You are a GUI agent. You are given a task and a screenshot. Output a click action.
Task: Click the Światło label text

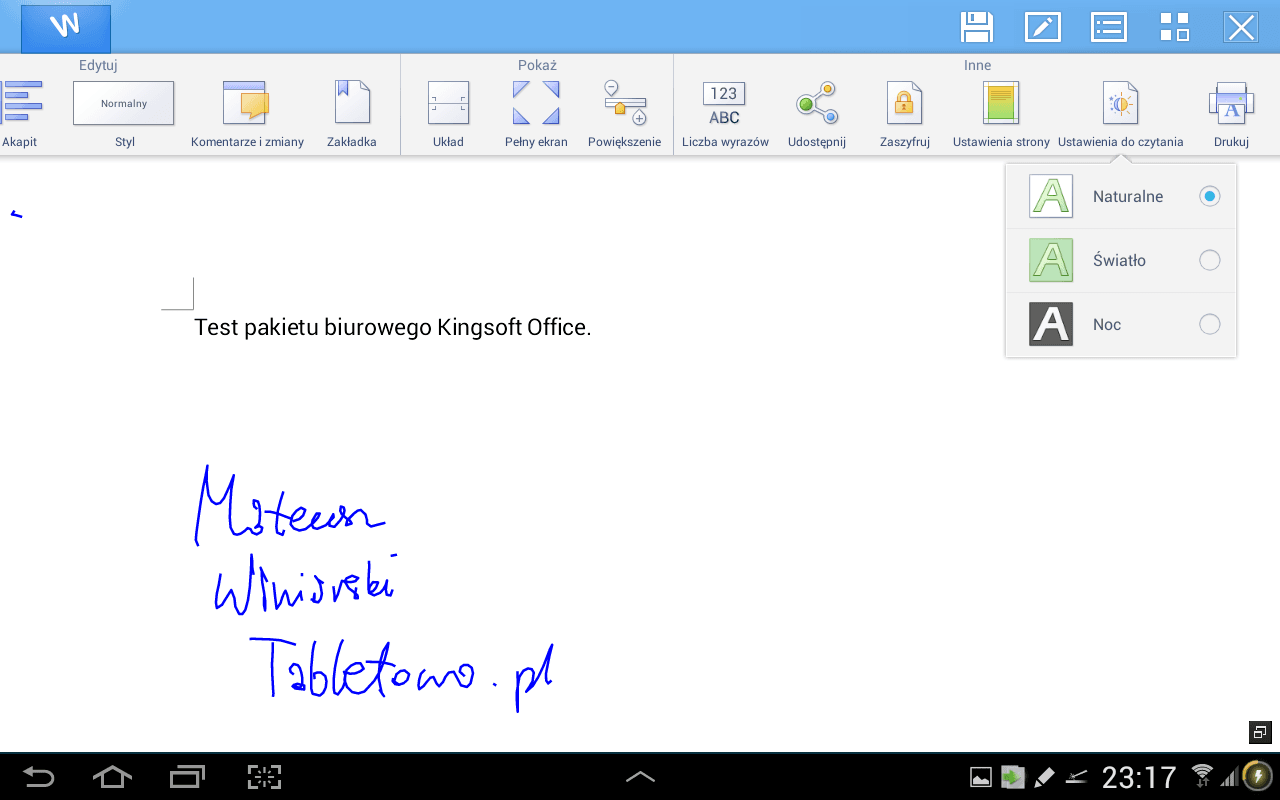click(1119, 260)
